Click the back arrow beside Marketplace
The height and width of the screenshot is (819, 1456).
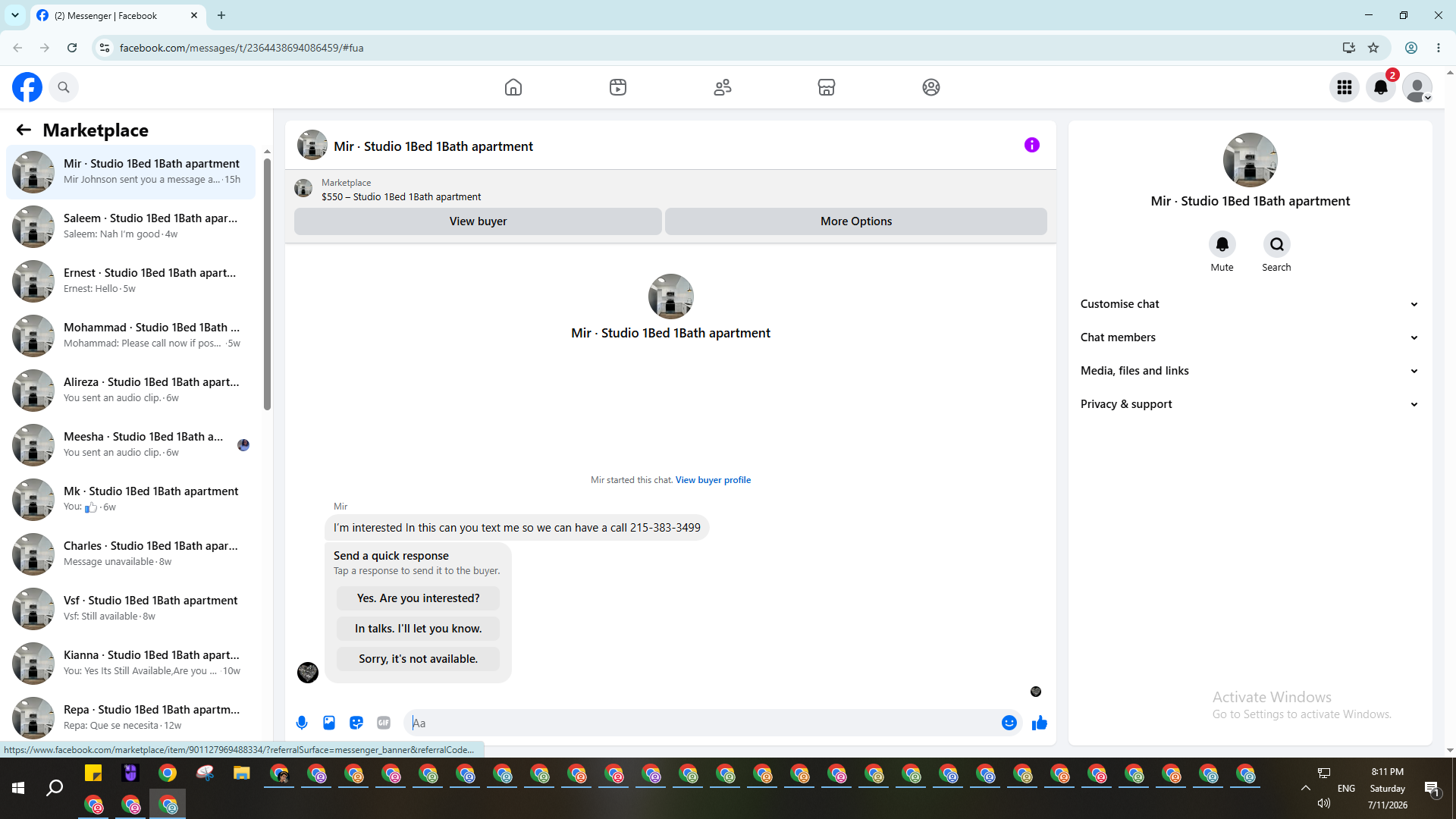(x=24, y=130)
